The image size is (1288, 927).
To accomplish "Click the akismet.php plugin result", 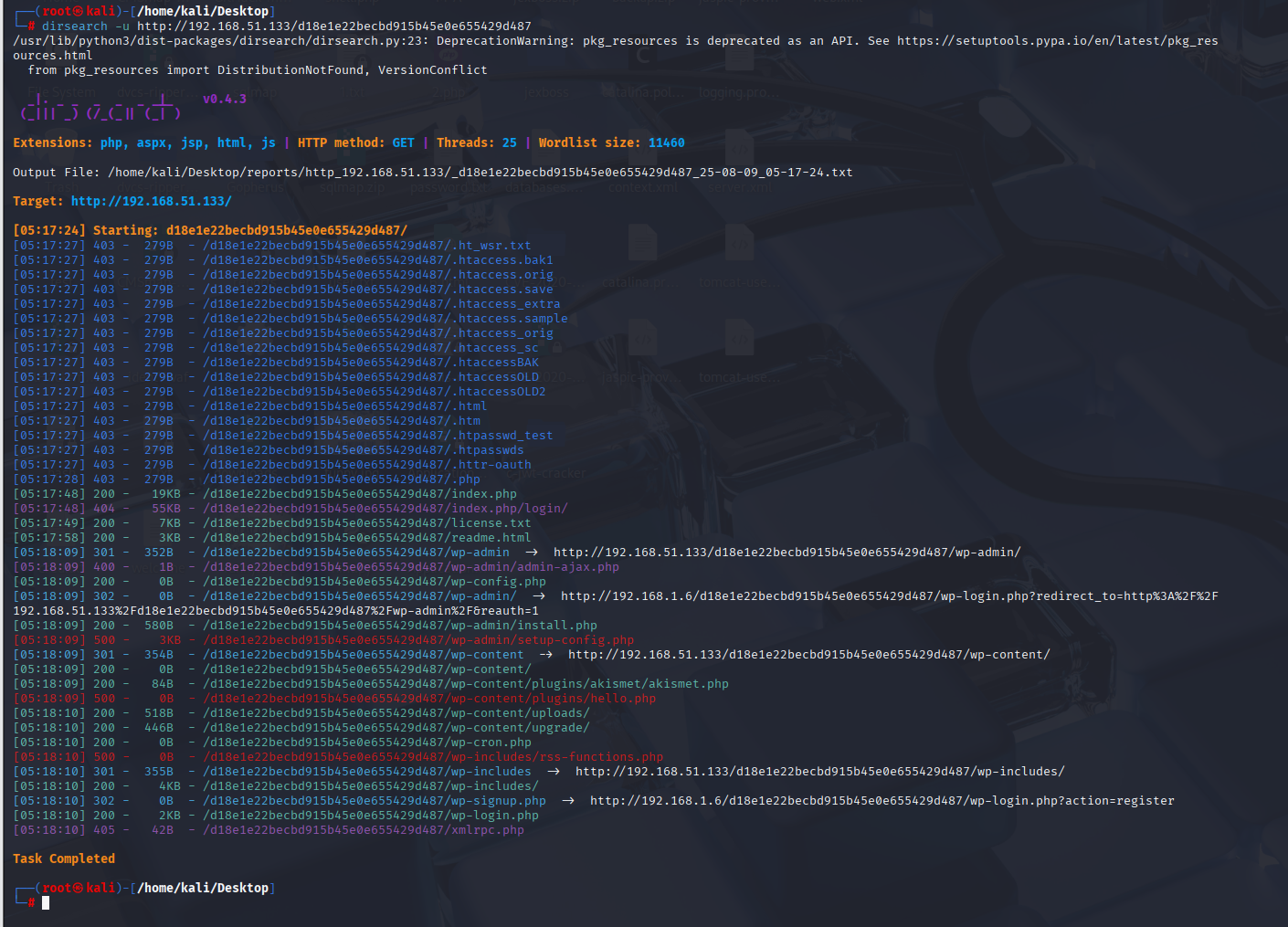I will coord(371,683).
